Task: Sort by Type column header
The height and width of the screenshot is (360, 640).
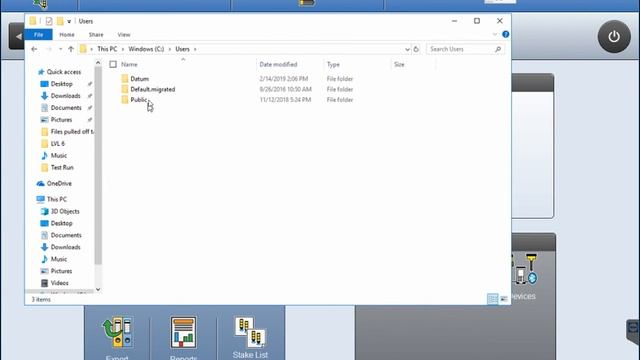Action: (333, 64)
